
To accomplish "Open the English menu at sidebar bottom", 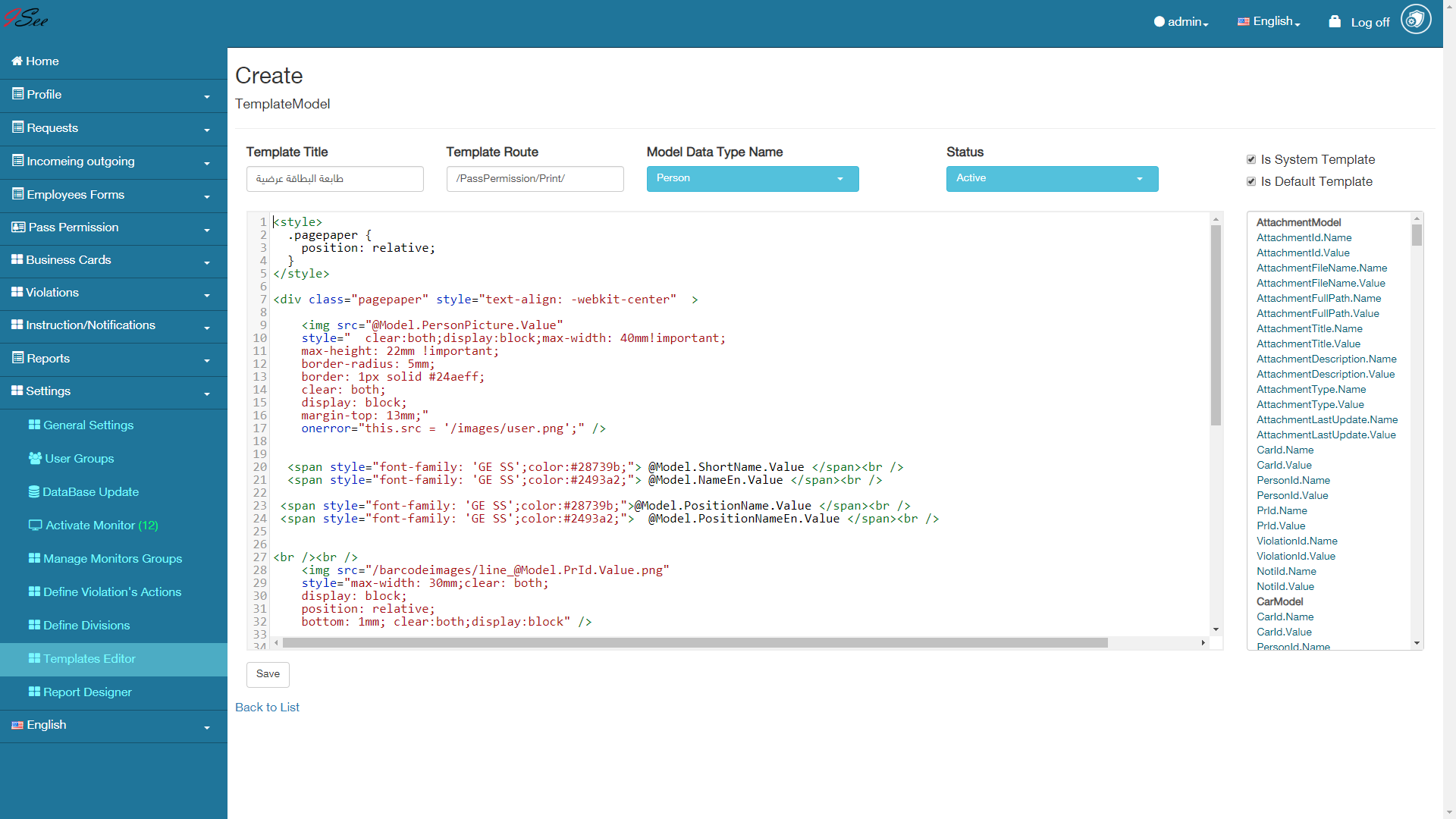I will coord(114,726).
